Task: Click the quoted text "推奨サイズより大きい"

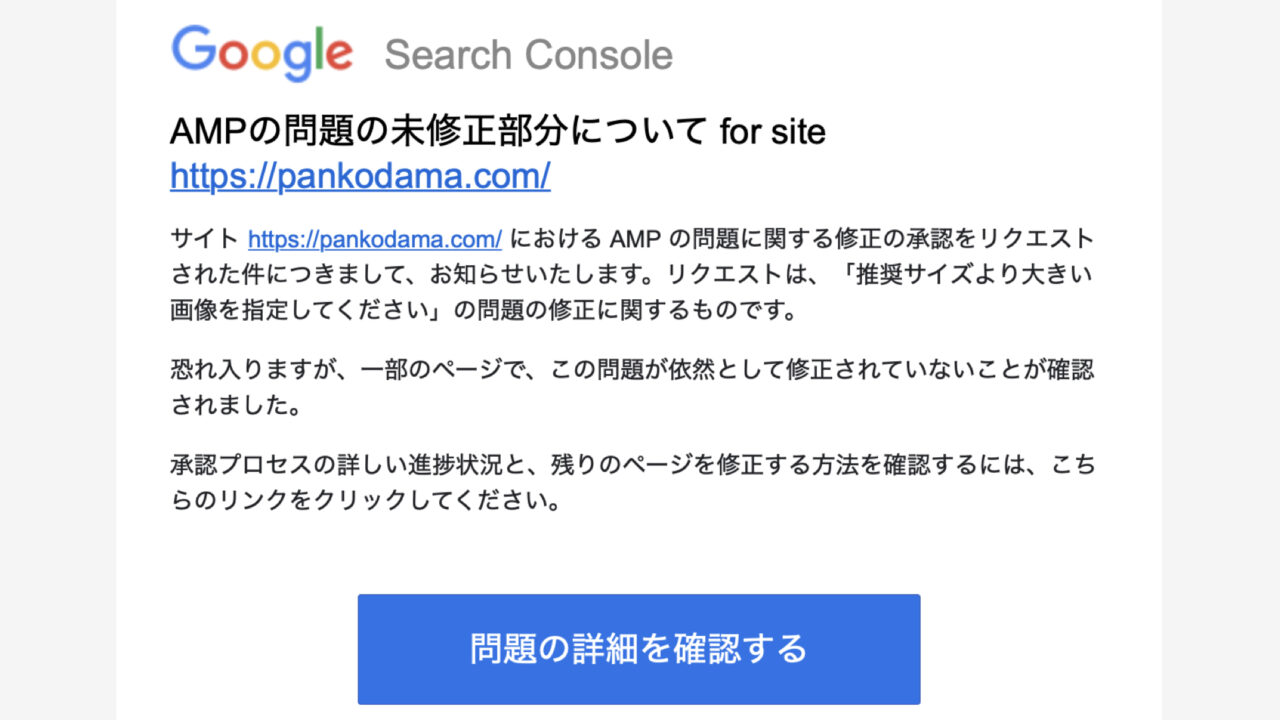Action: (974, 275)
